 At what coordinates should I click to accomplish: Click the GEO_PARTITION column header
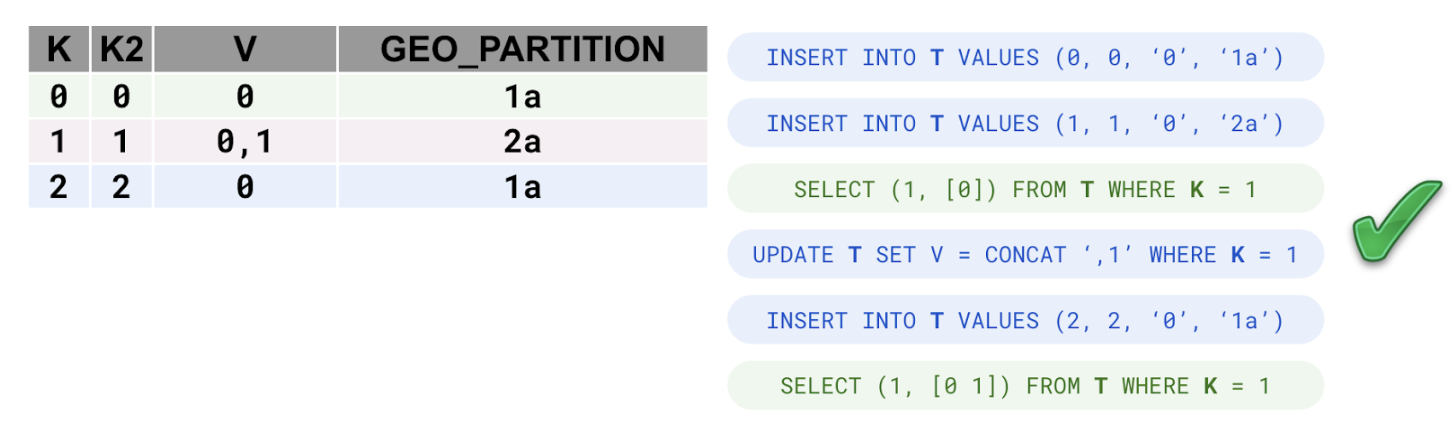522,51
